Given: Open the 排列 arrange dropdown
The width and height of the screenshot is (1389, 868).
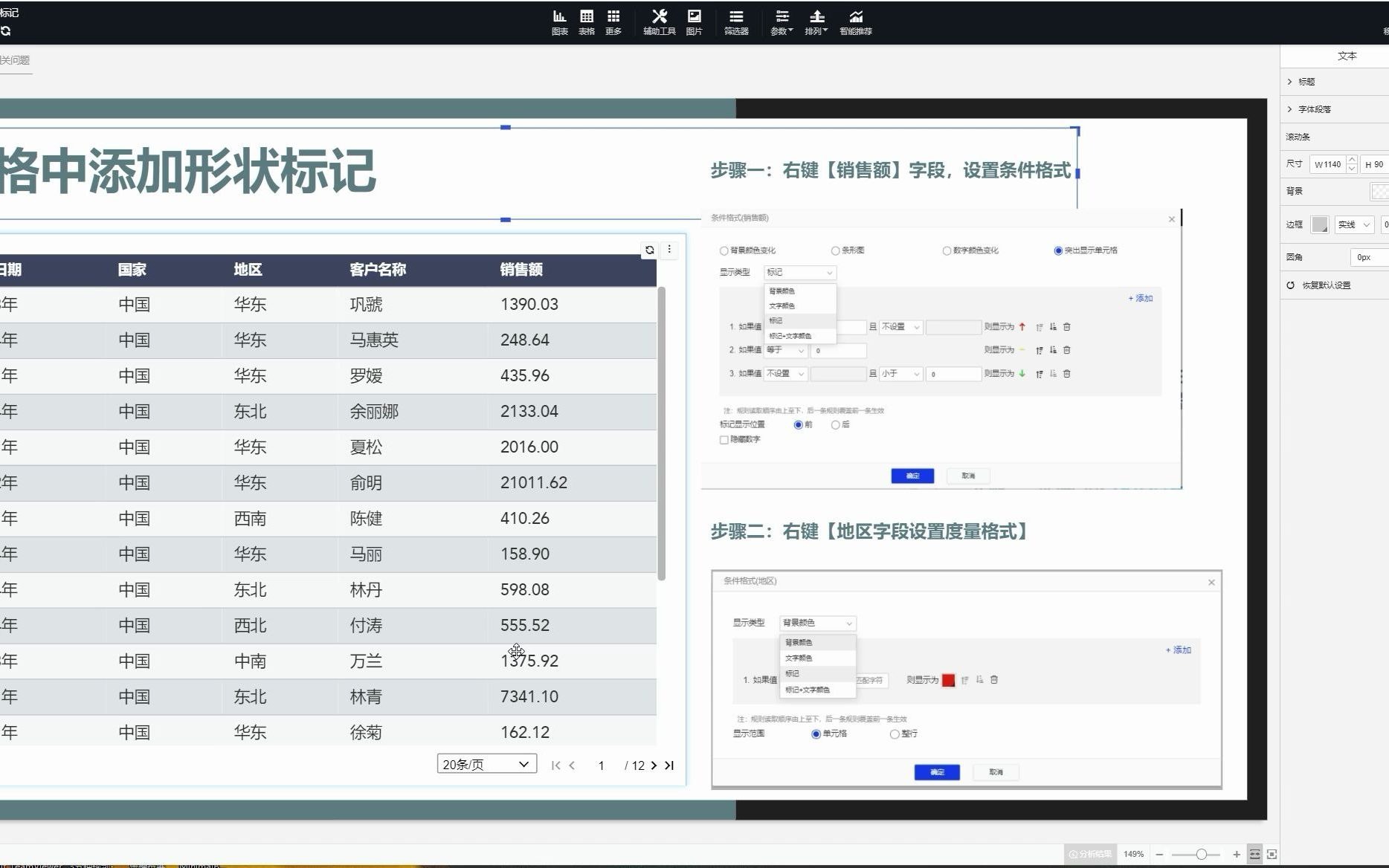Looking at the screenshot, I should [816, 22].
